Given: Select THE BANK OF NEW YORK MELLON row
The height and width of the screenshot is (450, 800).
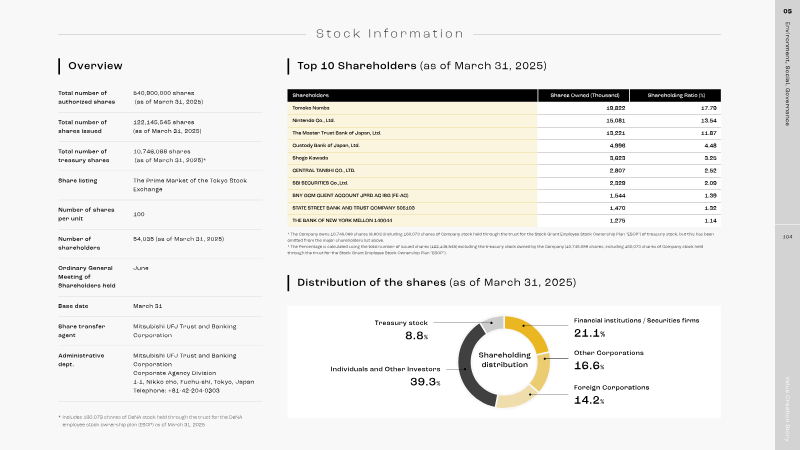Looking at the screenshot, I should click(504, 221).
